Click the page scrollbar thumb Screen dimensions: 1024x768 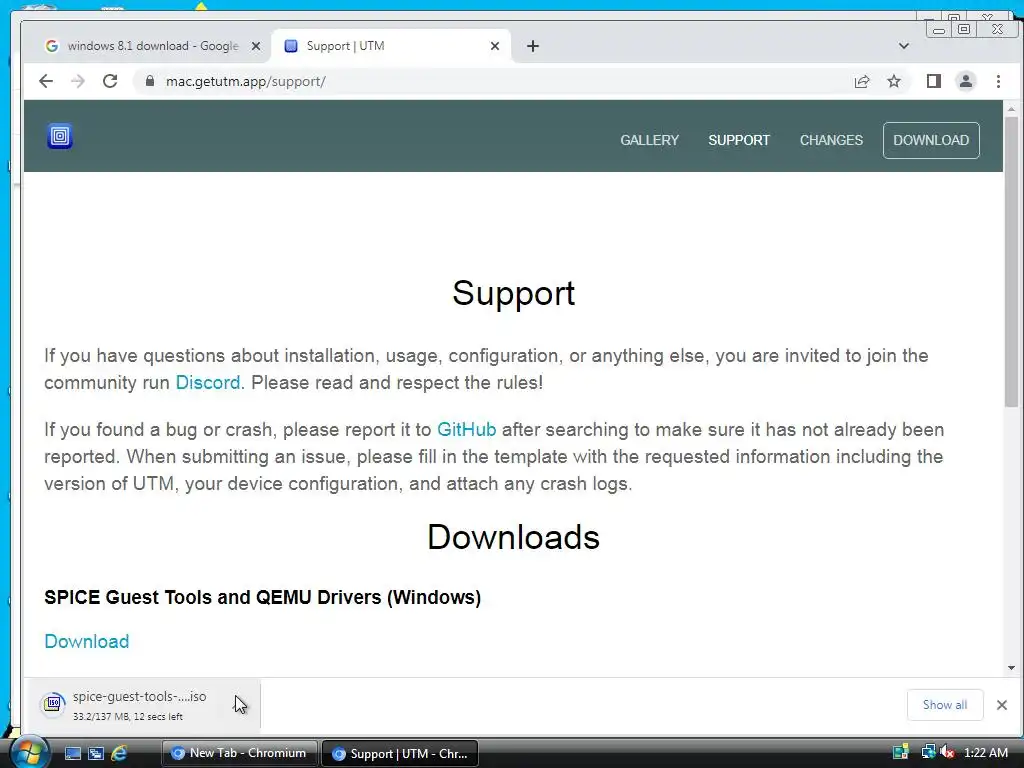tap(1011, 262)
